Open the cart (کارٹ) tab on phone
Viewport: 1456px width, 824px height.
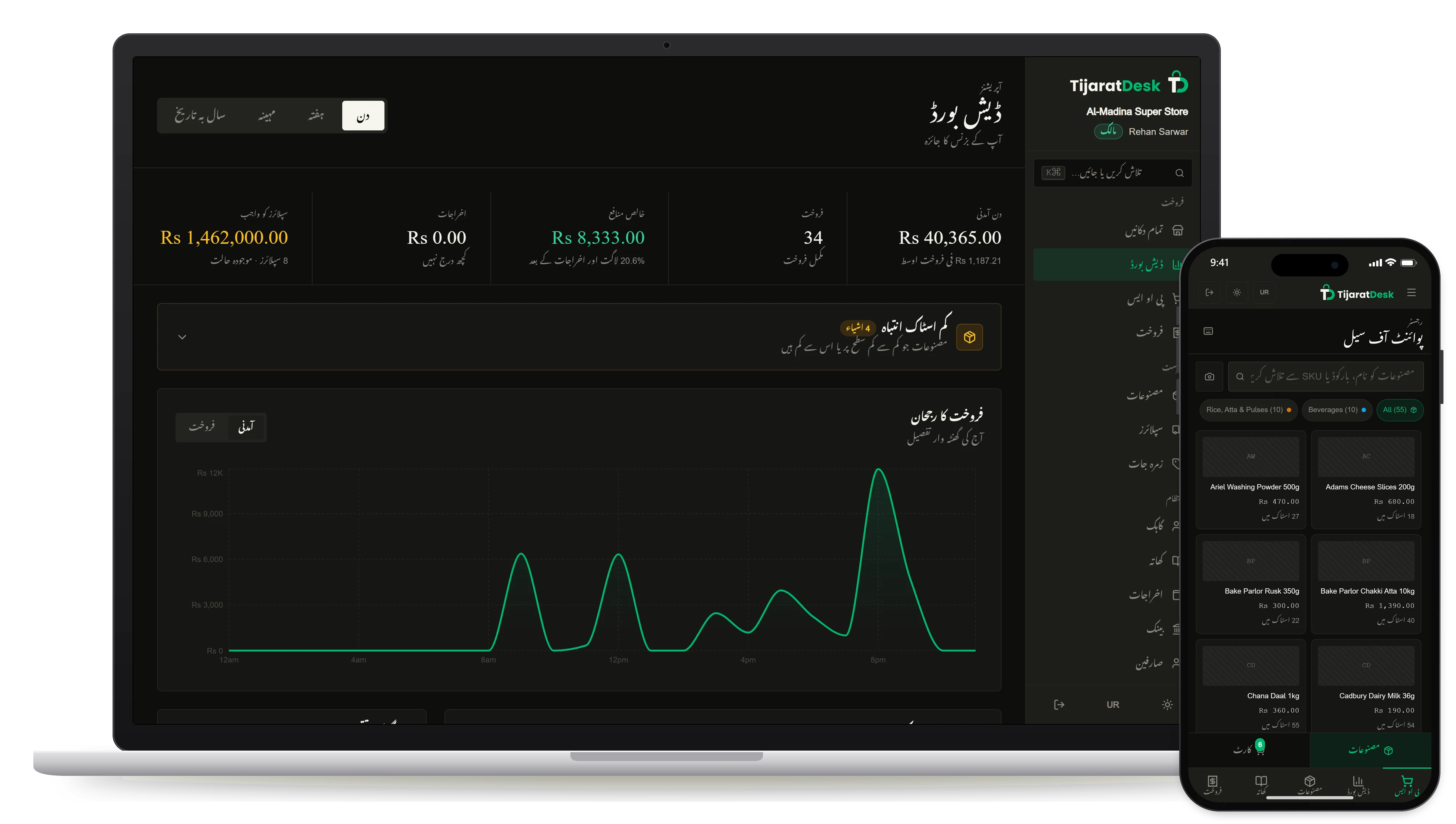(1249, 749)
